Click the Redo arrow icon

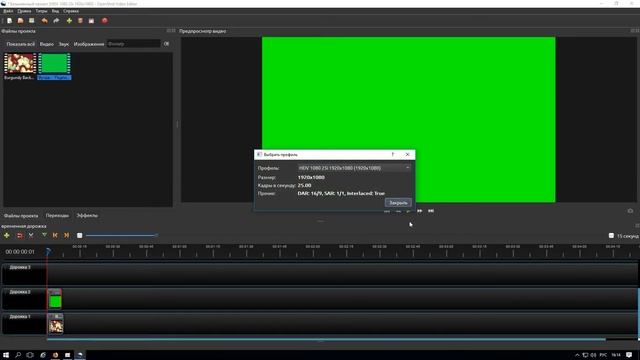(56, 20)
